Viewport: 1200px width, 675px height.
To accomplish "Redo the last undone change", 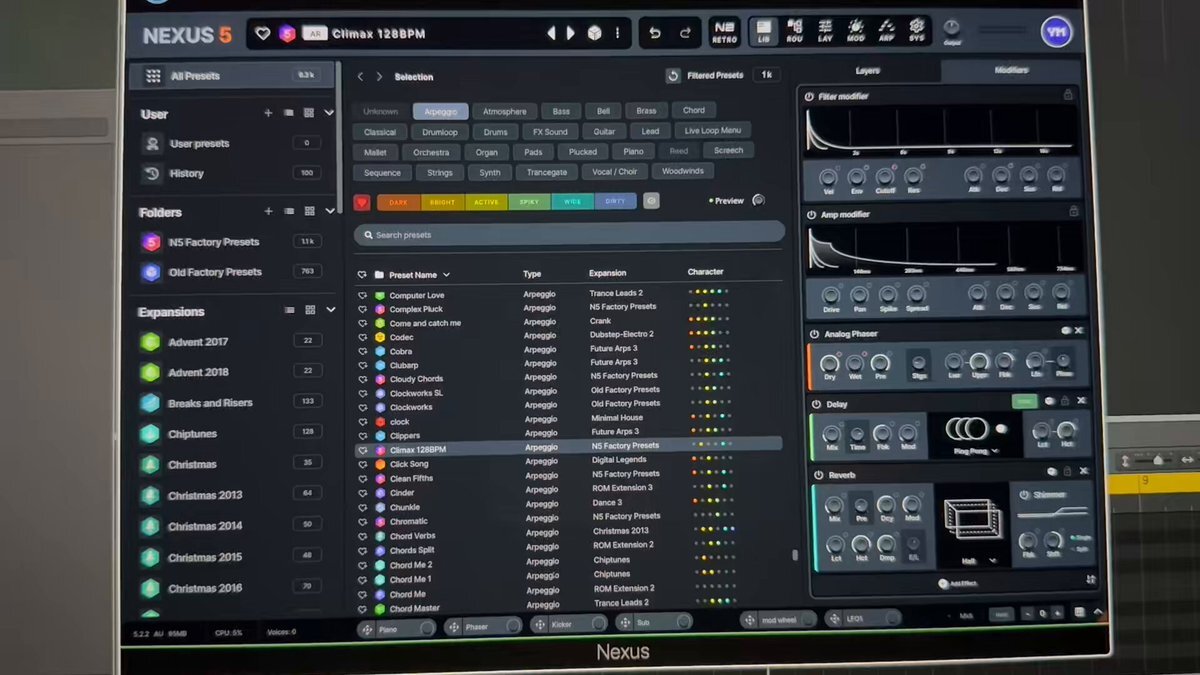I will (x=685, y=33).
